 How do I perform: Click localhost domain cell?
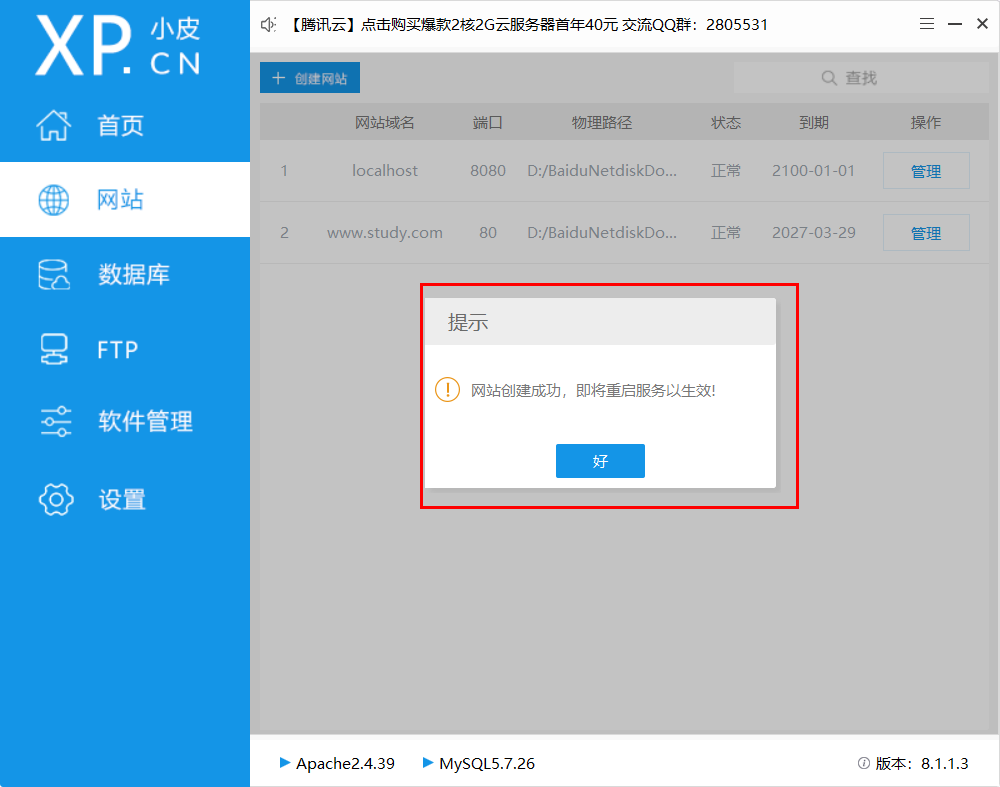385,170
